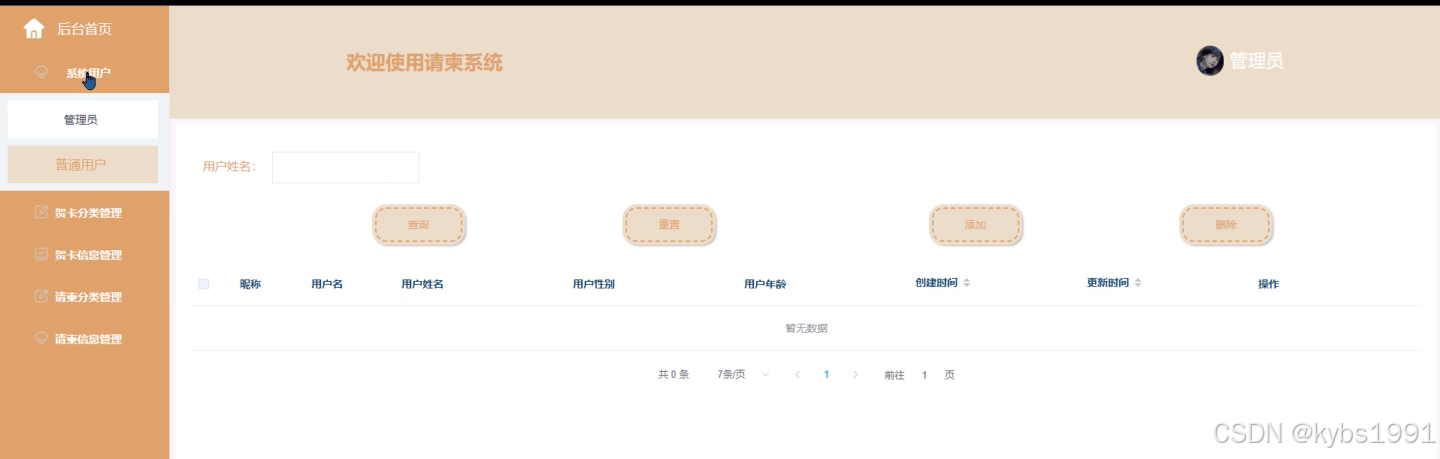
Task: Click the 共 0 条 total count text
Action: 673,375
